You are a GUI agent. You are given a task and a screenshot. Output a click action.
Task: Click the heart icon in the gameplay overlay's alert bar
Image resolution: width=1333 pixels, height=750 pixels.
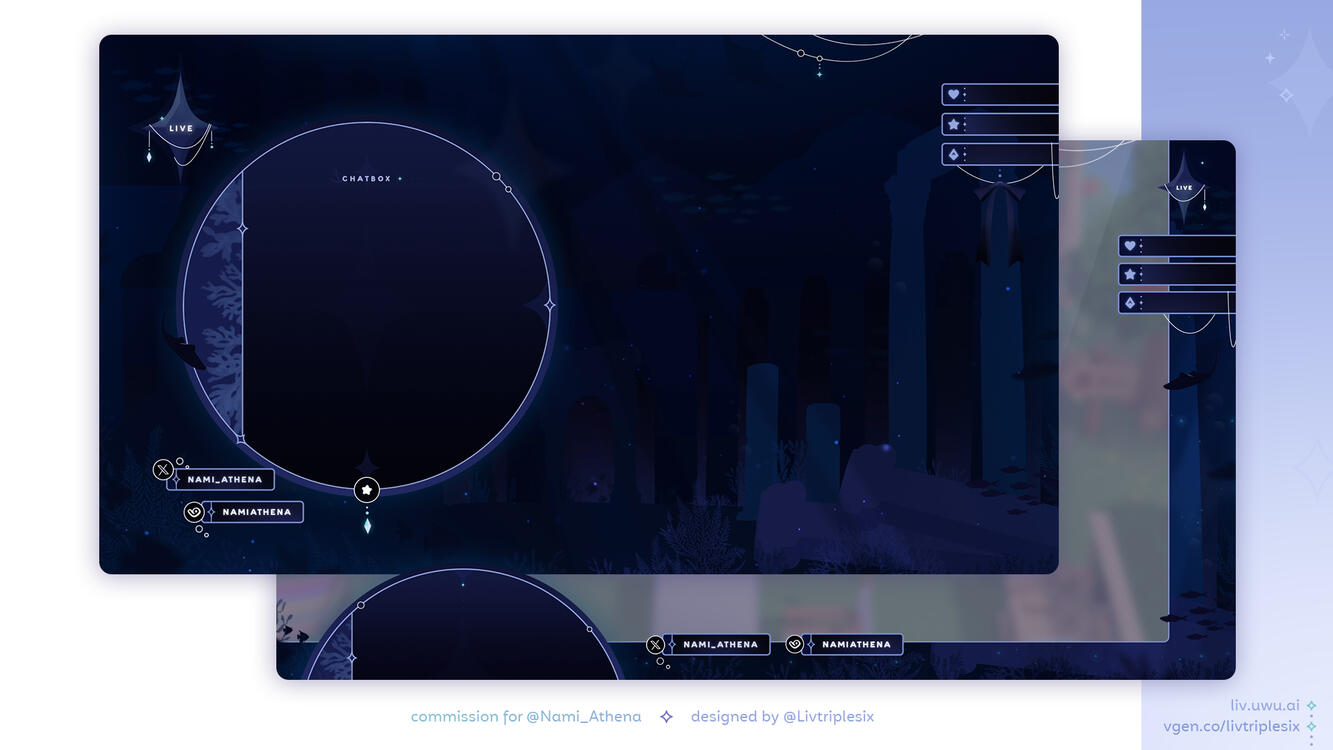click(x=1130, y=246)
